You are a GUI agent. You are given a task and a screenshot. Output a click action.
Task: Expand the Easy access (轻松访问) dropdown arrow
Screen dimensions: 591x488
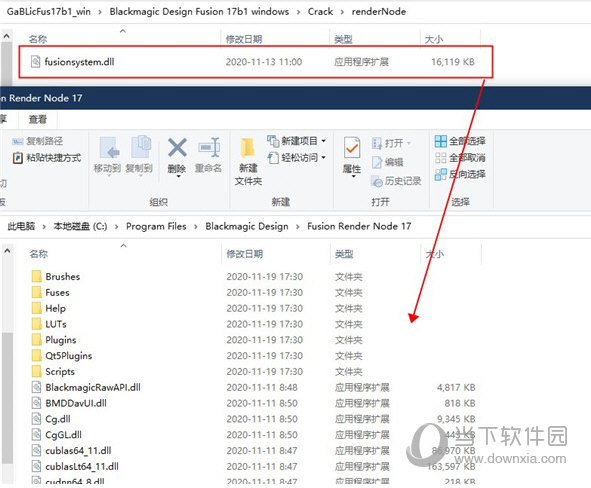pos(324,158)
